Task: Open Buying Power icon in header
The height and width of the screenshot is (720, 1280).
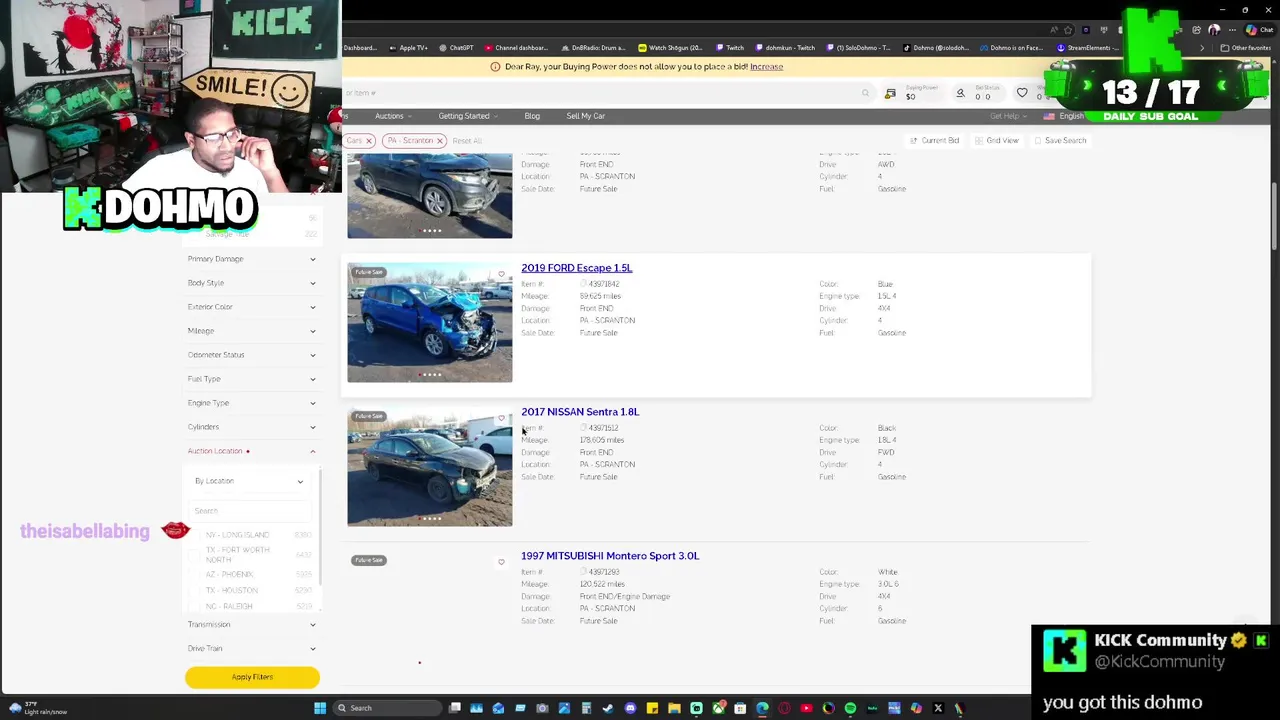Action: point(890,93)
